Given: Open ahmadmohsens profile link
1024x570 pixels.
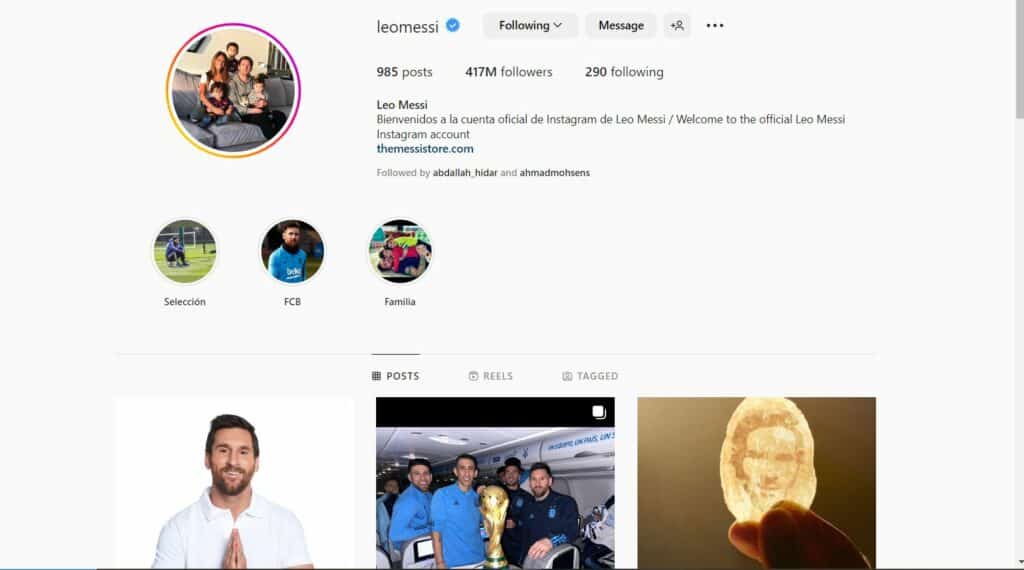Looking at the screenshot, I should (554, 172).
